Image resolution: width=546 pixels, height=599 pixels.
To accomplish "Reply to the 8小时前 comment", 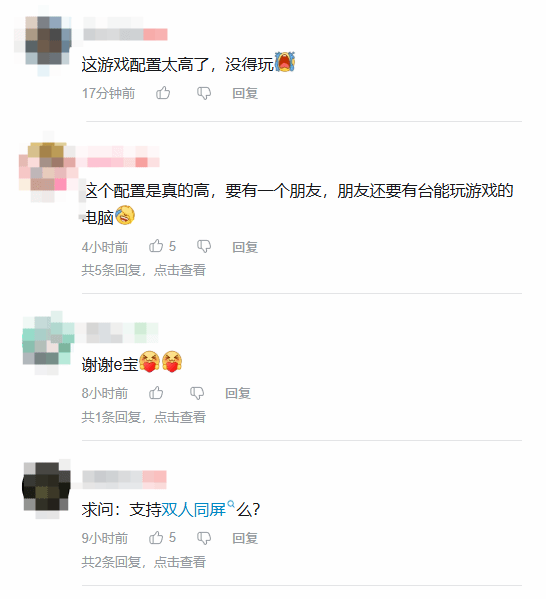I will [x=238, y=393].
